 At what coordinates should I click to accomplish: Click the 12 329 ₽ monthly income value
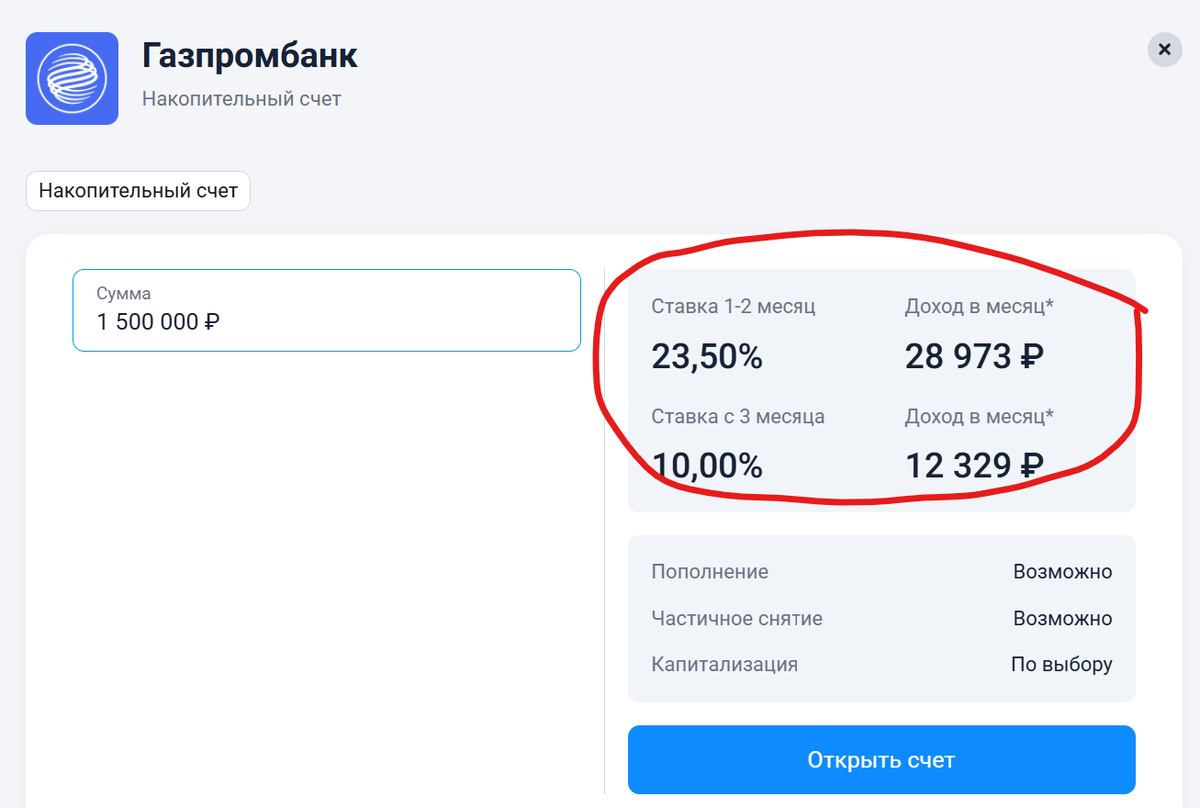pos(972,465)
